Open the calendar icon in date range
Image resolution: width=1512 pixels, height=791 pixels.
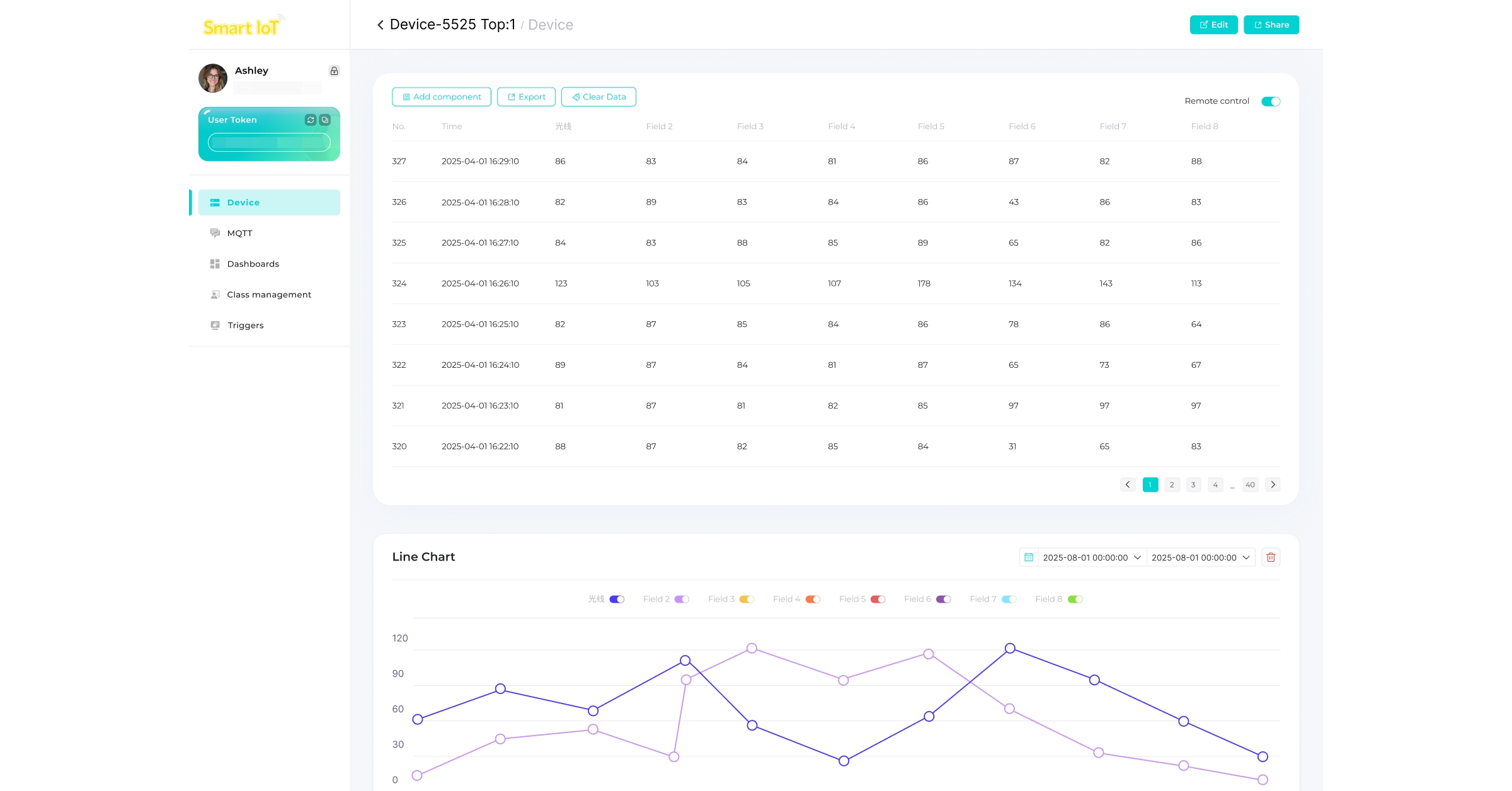(x=1028, y=557)
